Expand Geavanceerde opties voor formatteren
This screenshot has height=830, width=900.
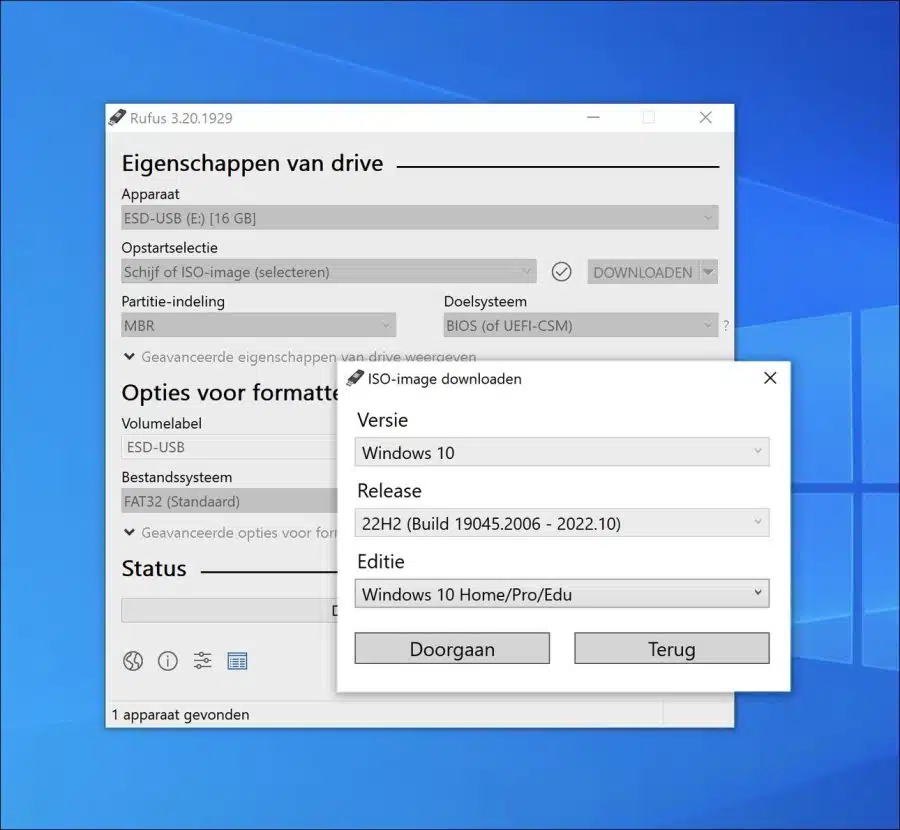tap(231, 533)
